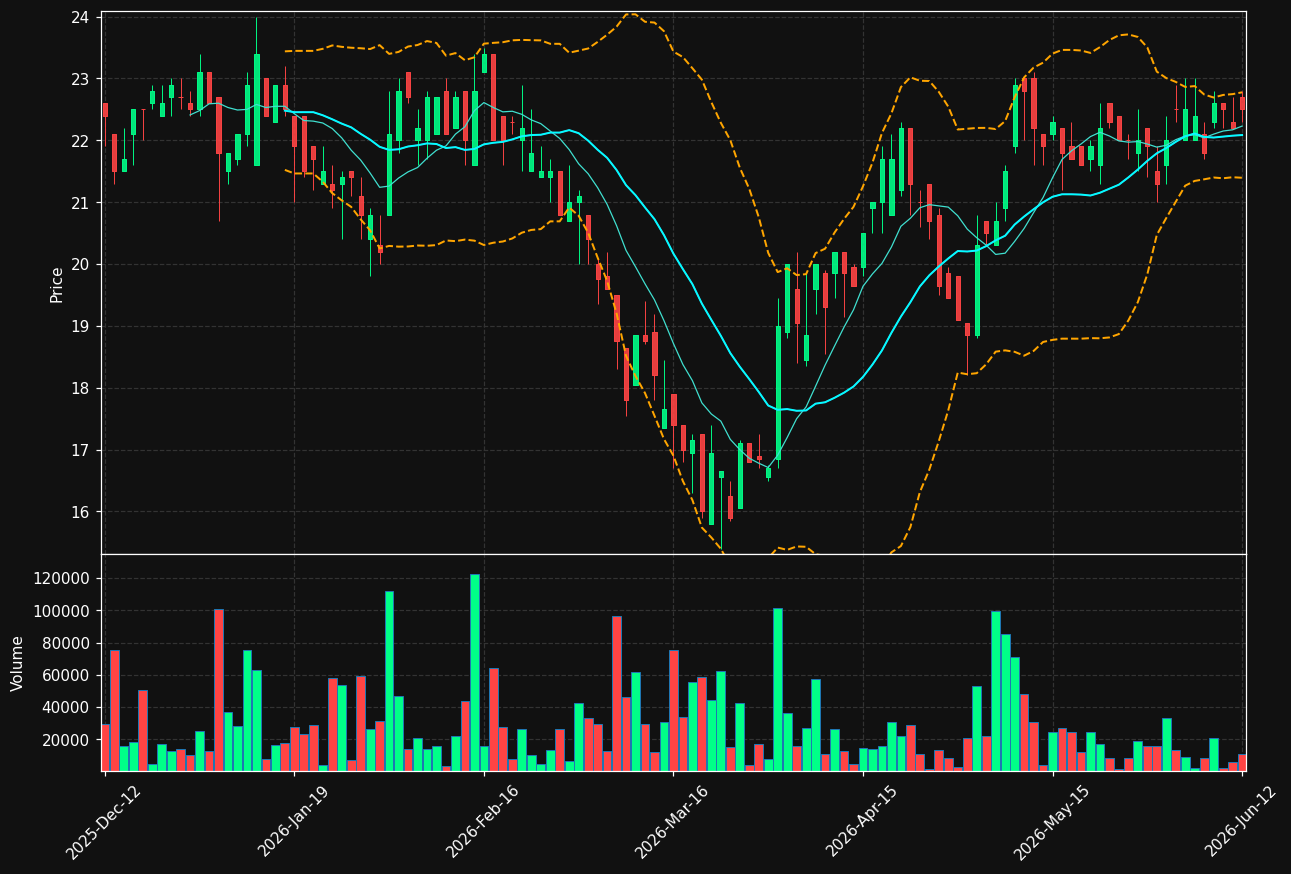Viewport: 1291px width, 874px height.
Task: Click the 2026-Mar-16 date label
Action: pos(673,821)
